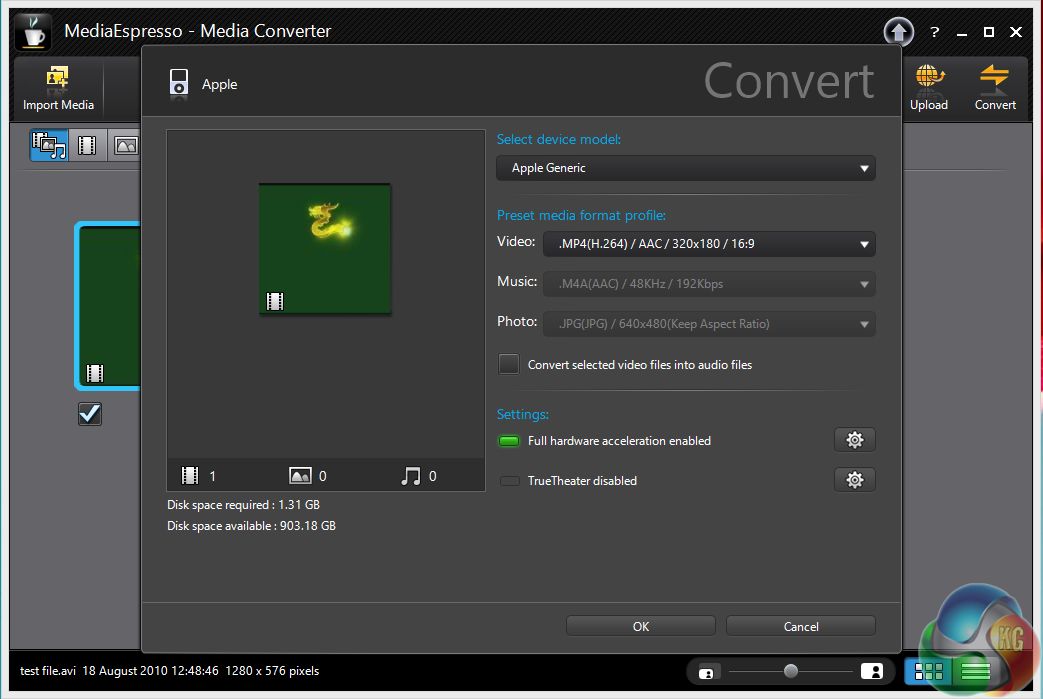This screenshot has width=1043, height=699.
Task: Open hardware acceleration settings gear
Action: tap(854, 440)
